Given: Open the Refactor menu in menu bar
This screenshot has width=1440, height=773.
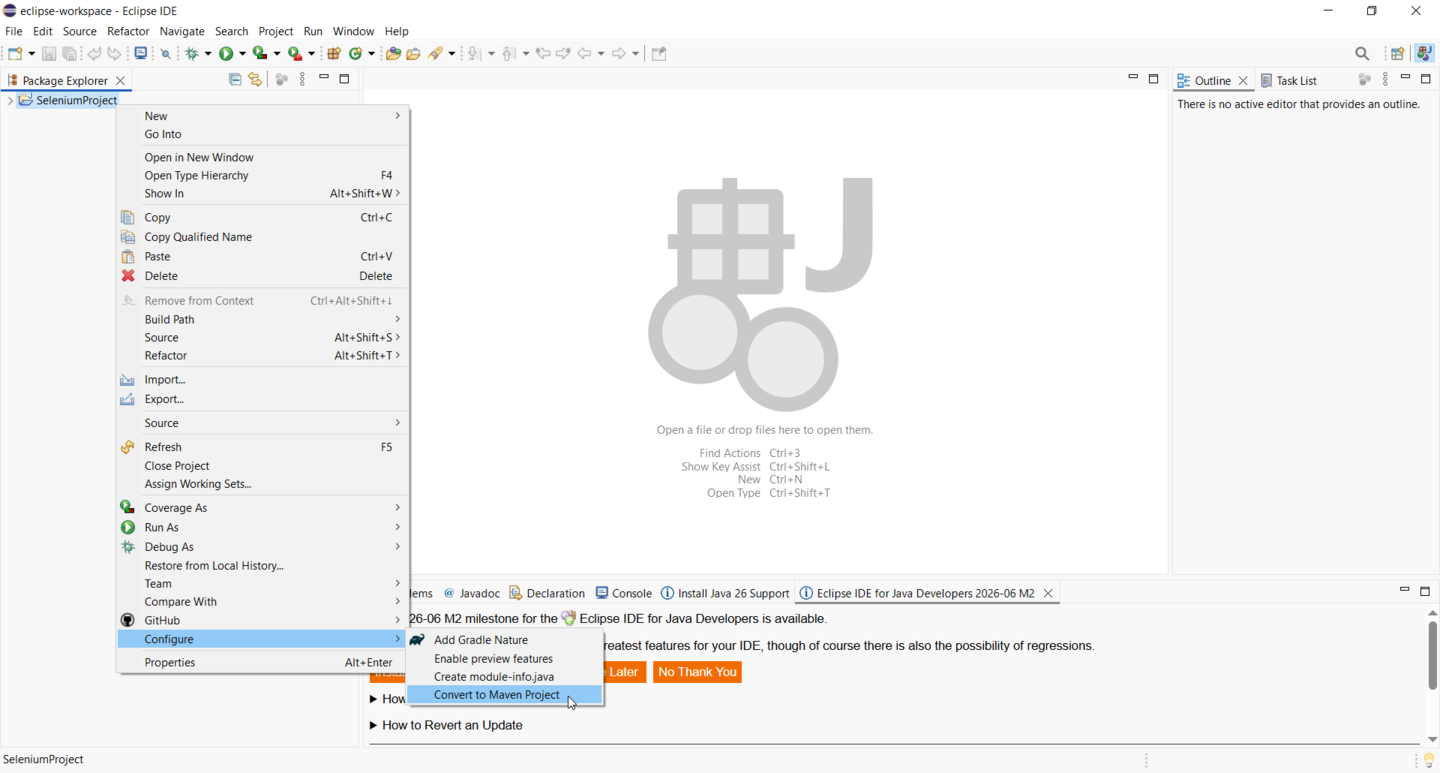Looking at the screenshot, I should click(128, 31).
